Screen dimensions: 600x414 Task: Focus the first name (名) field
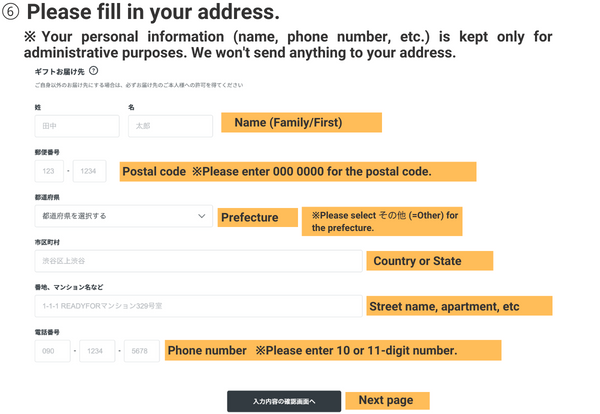[170, 126]
